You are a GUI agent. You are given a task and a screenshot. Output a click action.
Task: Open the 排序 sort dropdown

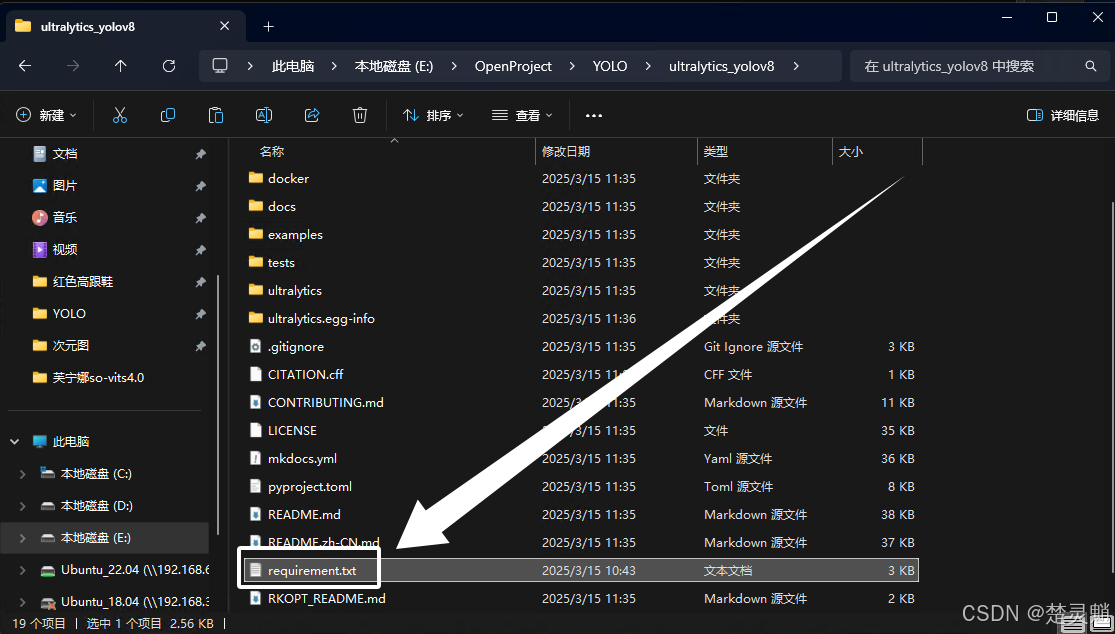pos(433,115)
